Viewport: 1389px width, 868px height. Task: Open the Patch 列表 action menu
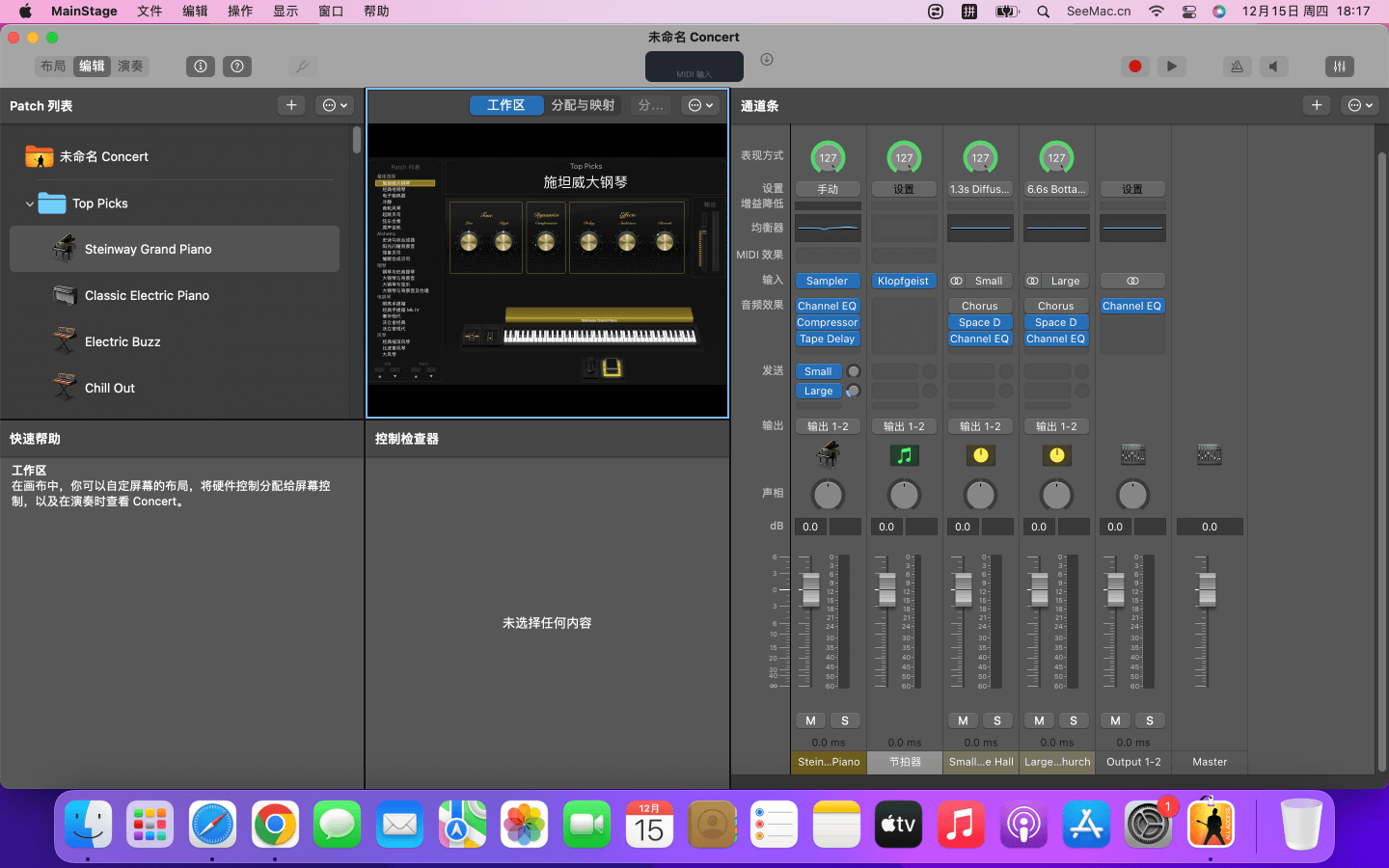point(335,105)
